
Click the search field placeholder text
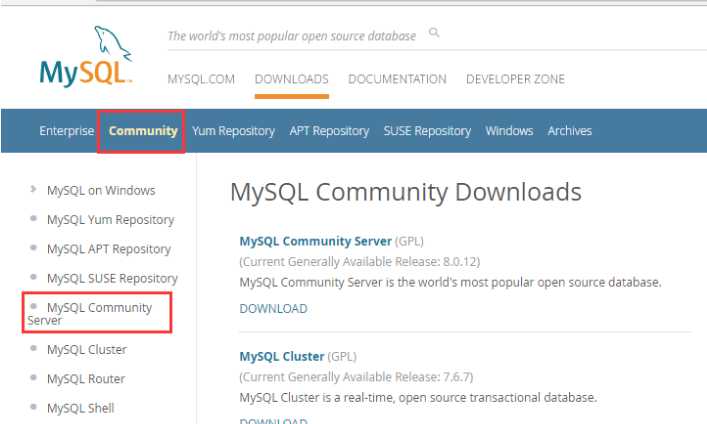click(x=292, y=36)
